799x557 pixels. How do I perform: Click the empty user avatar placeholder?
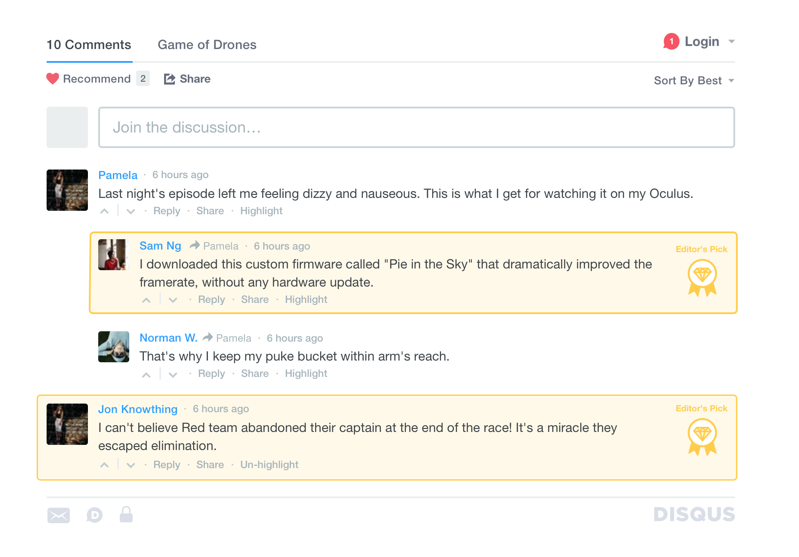coord(67,127)
